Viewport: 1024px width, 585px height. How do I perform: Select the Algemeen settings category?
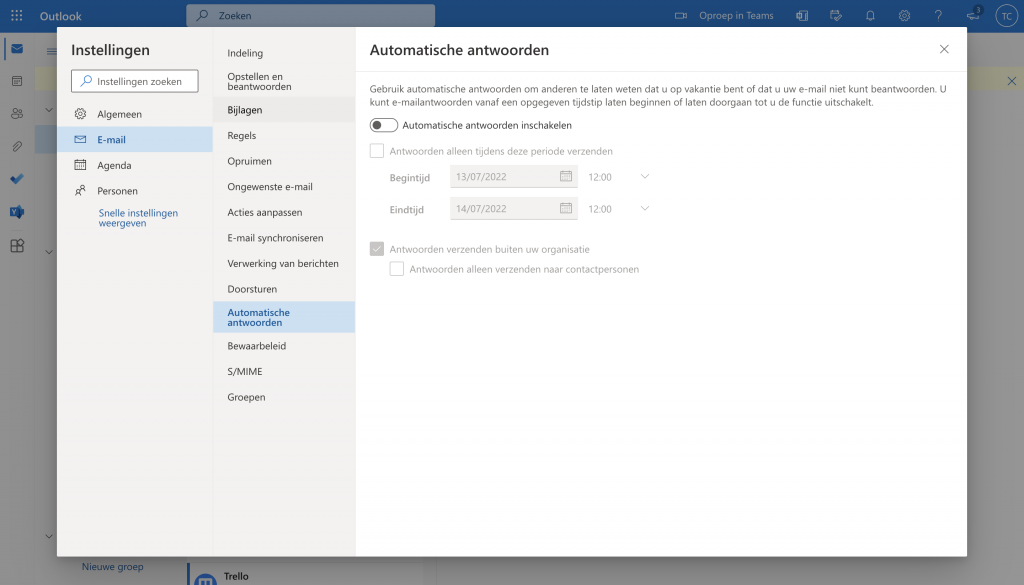pyautogui.click(x=135, y=114)
